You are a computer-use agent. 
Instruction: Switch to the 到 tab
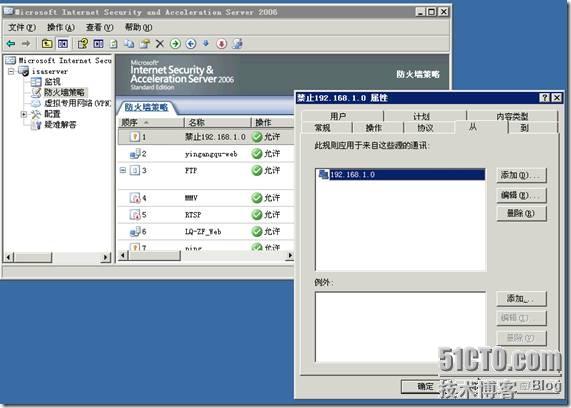point(524,128)
